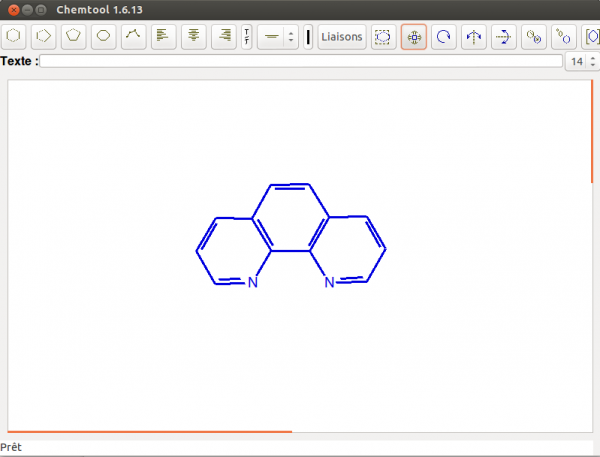Pick the zigzag chain drawing tool
Image resolution: width=600 pixels, height=457 pixels.
click(133, 37)
